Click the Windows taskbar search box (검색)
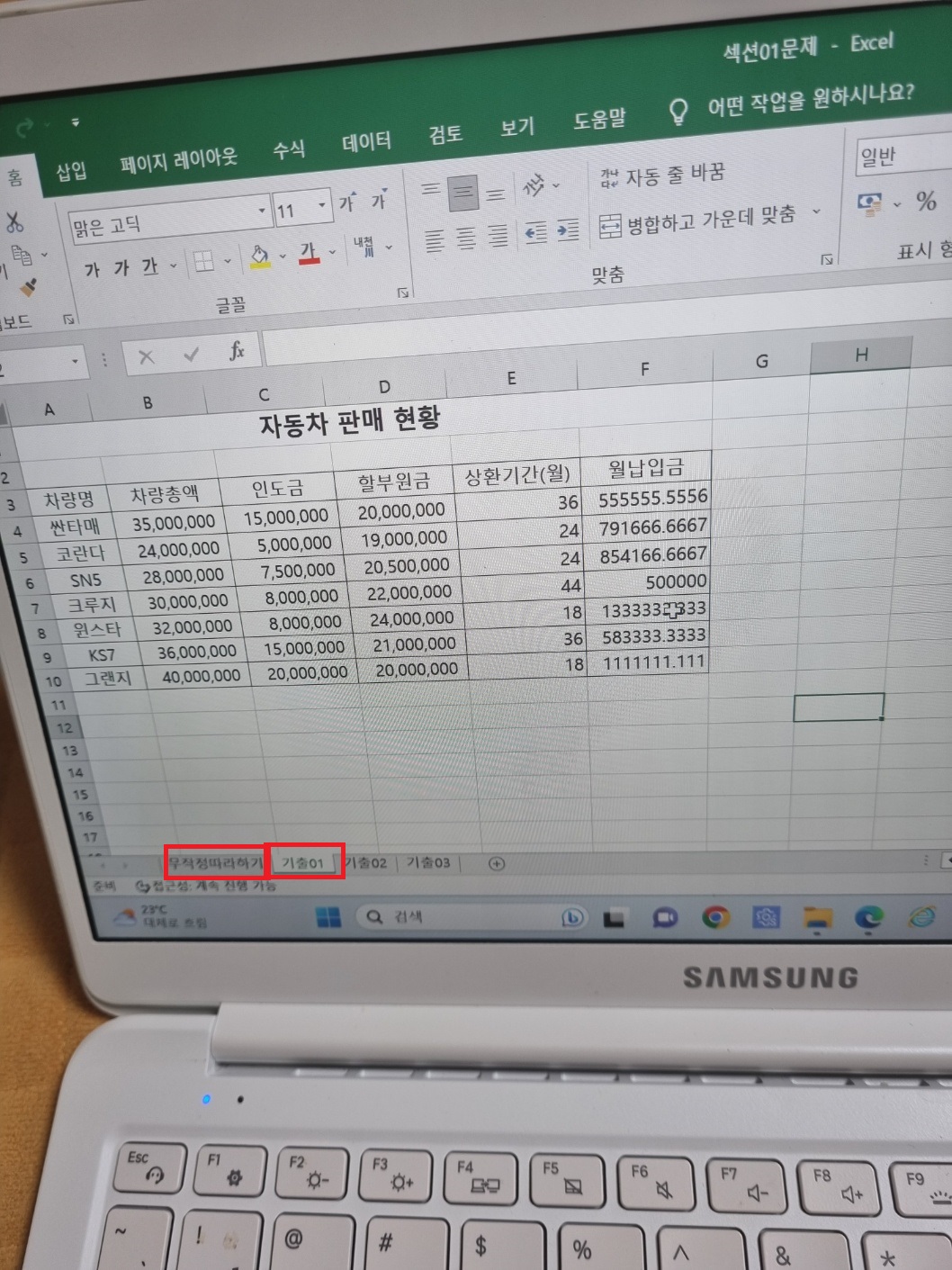Screen dimensions: 952x1270 click(x=450, y=916)
